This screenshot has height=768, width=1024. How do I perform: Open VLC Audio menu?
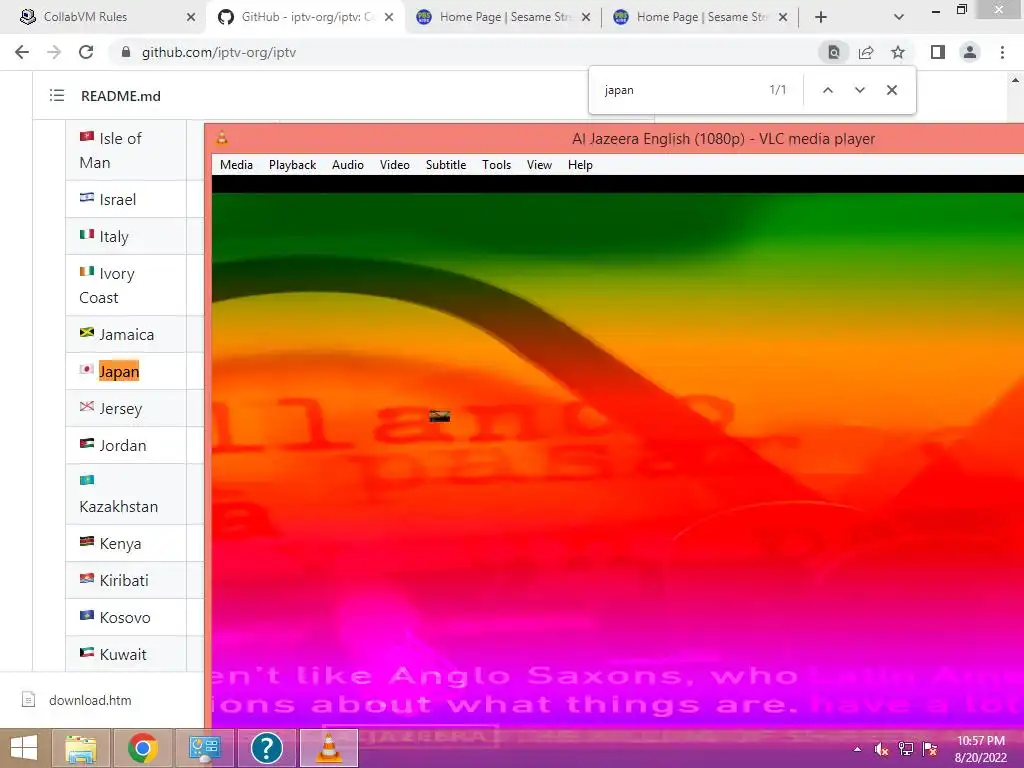coord(347,165)
